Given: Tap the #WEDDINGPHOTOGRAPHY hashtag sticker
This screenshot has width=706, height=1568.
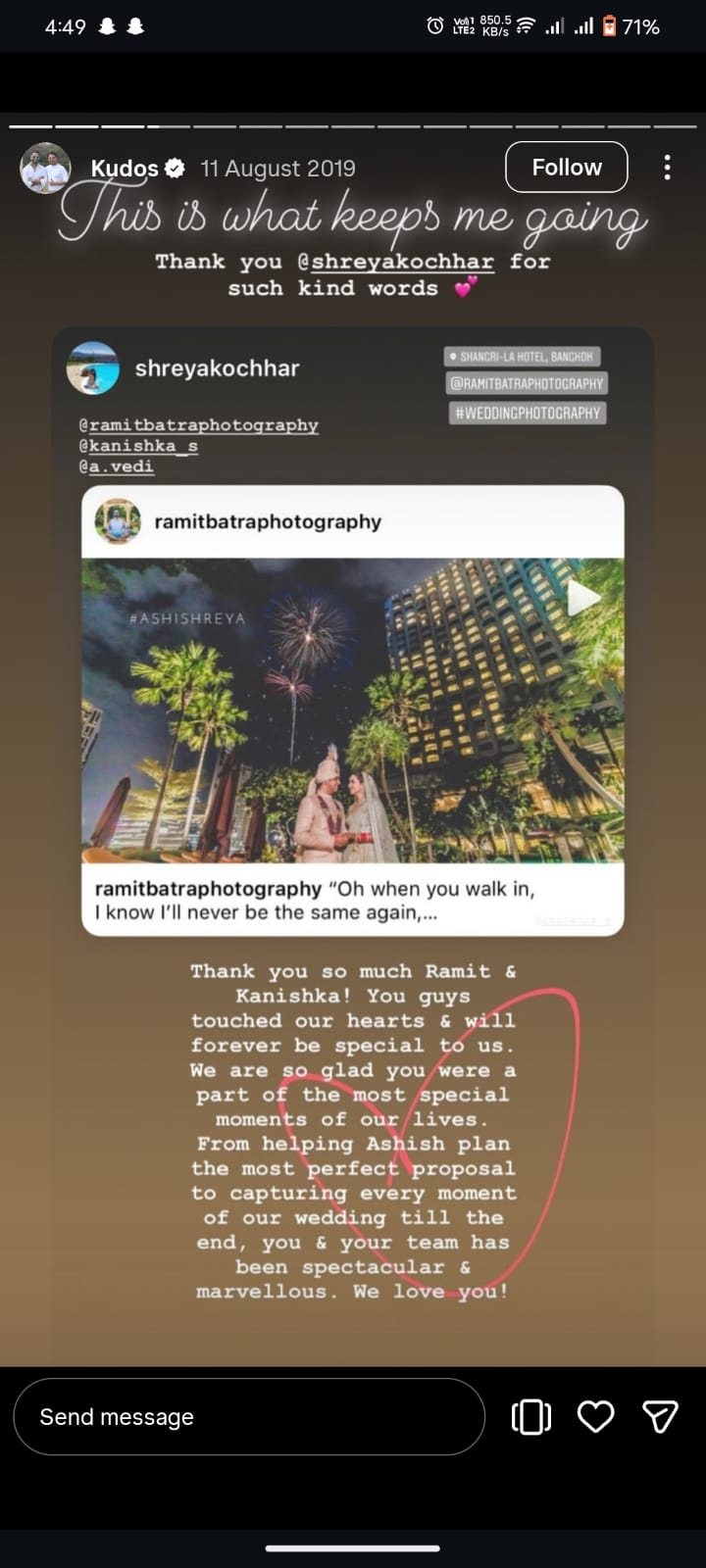Looking at the screenshot, I should pyautogui.click(x=528, y=413).
